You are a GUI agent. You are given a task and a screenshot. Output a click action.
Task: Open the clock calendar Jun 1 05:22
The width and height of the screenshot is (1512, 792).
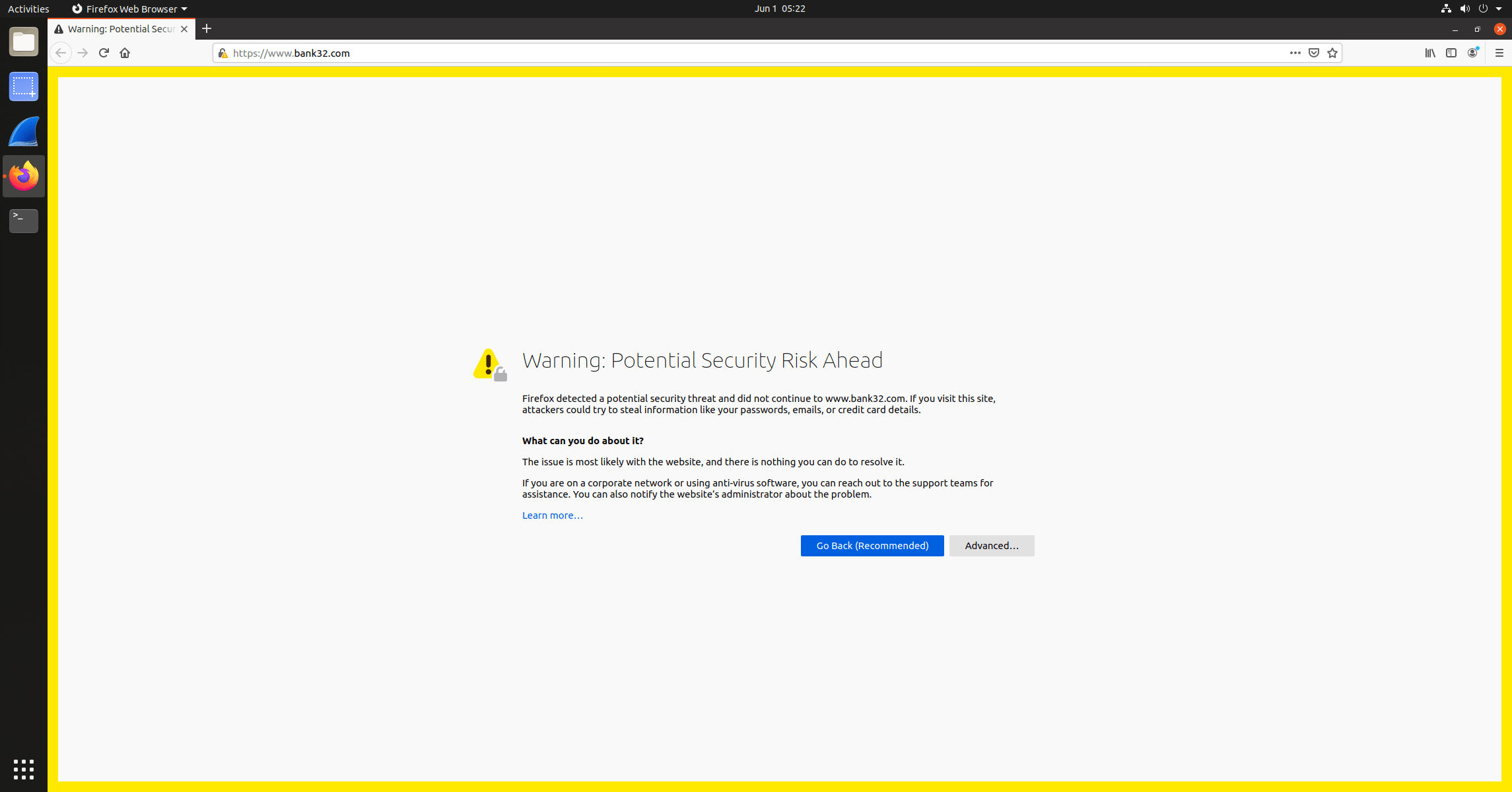(x=780, y=9)
